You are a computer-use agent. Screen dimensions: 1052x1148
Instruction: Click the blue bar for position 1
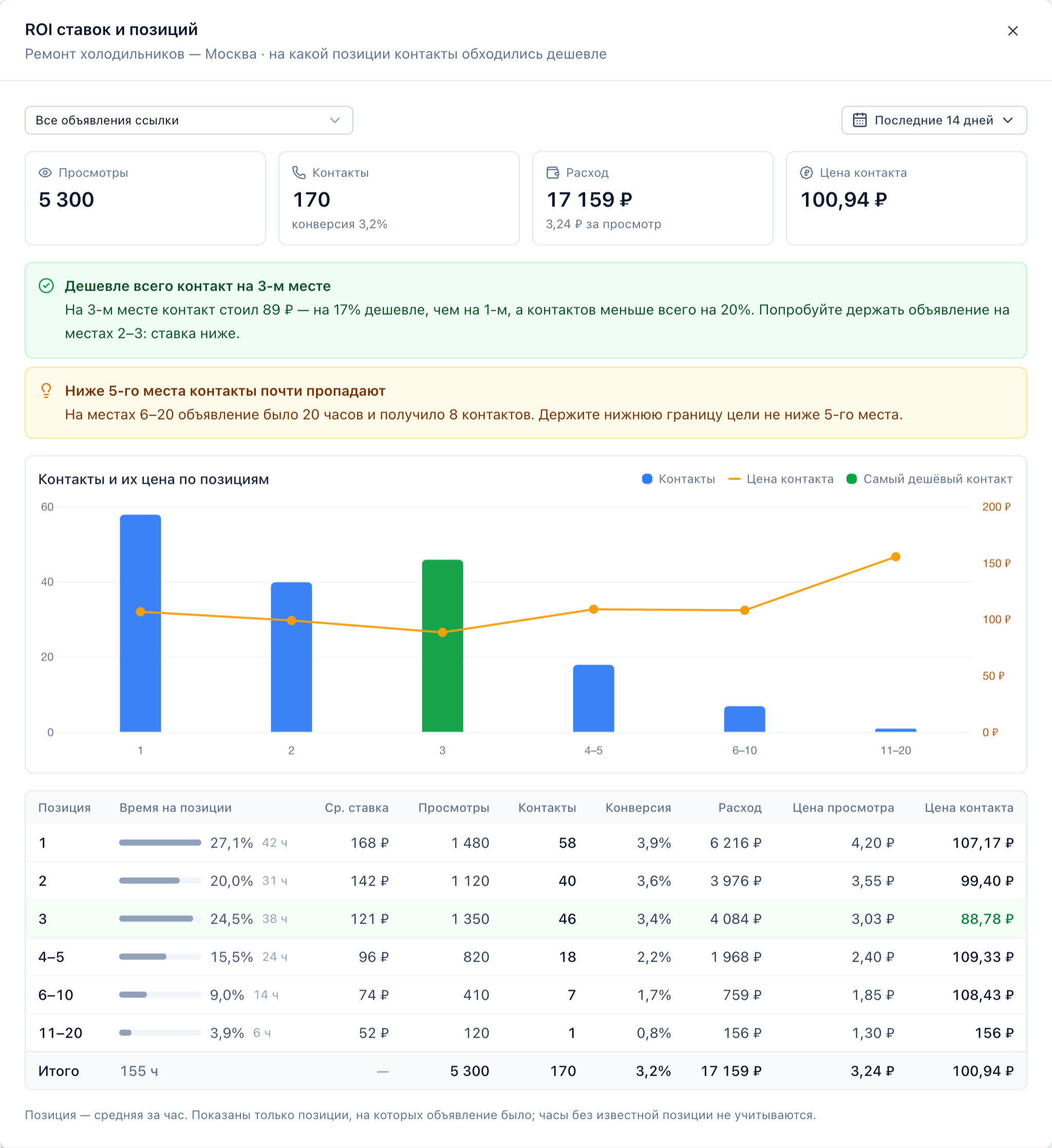pos(140,623)
